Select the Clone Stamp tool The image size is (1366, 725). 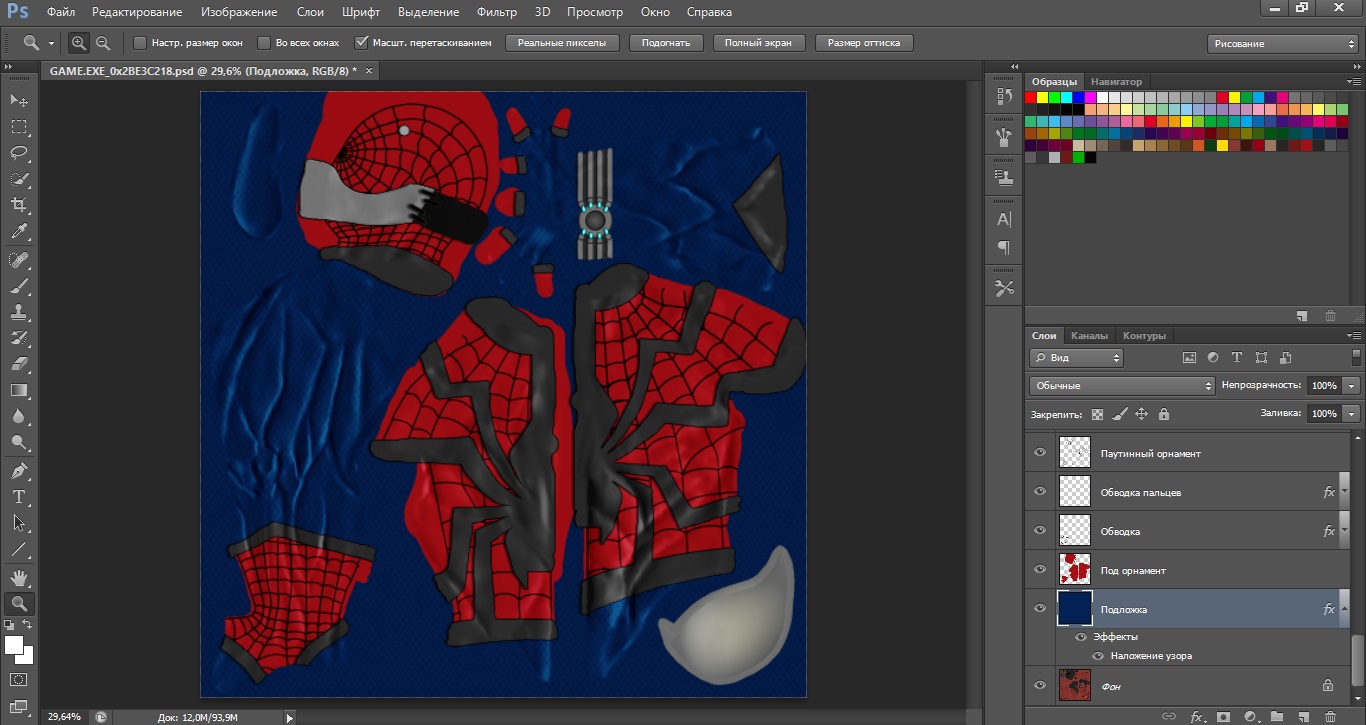coord(19,312)
